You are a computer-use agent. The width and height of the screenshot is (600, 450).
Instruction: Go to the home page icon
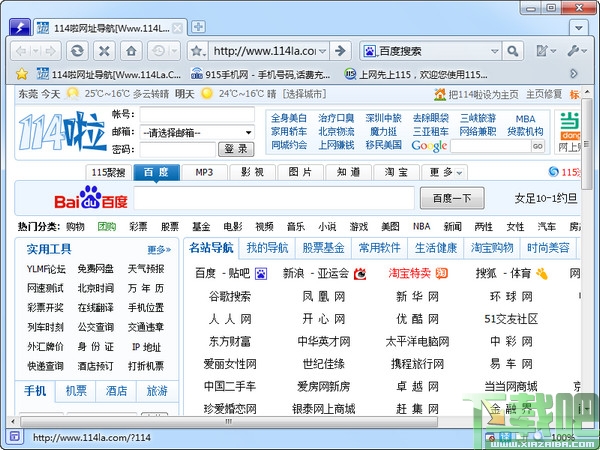(x=131, y=51)
